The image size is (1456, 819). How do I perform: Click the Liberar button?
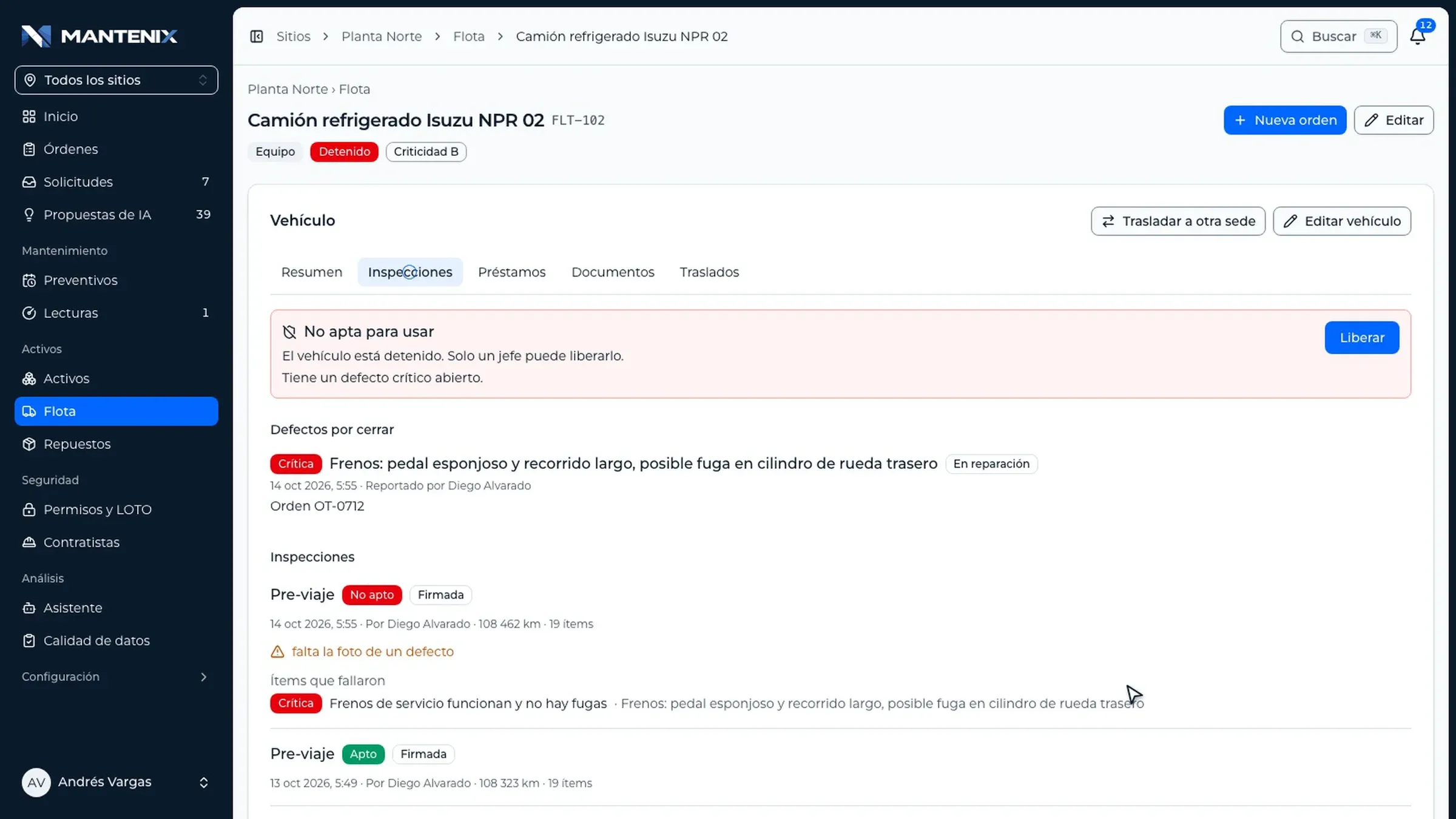[1362, 337]
